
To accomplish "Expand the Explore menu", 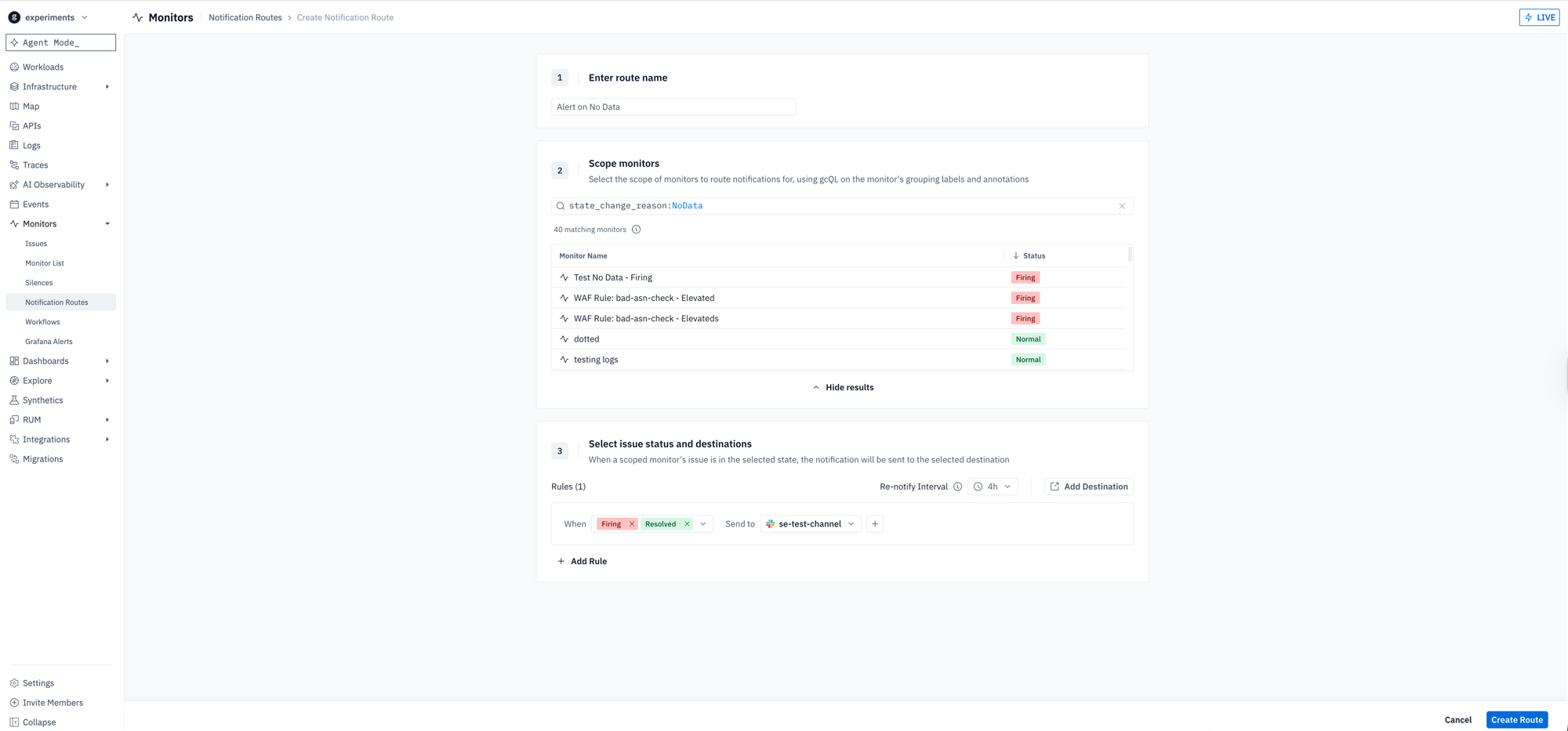I will [107, 381].
